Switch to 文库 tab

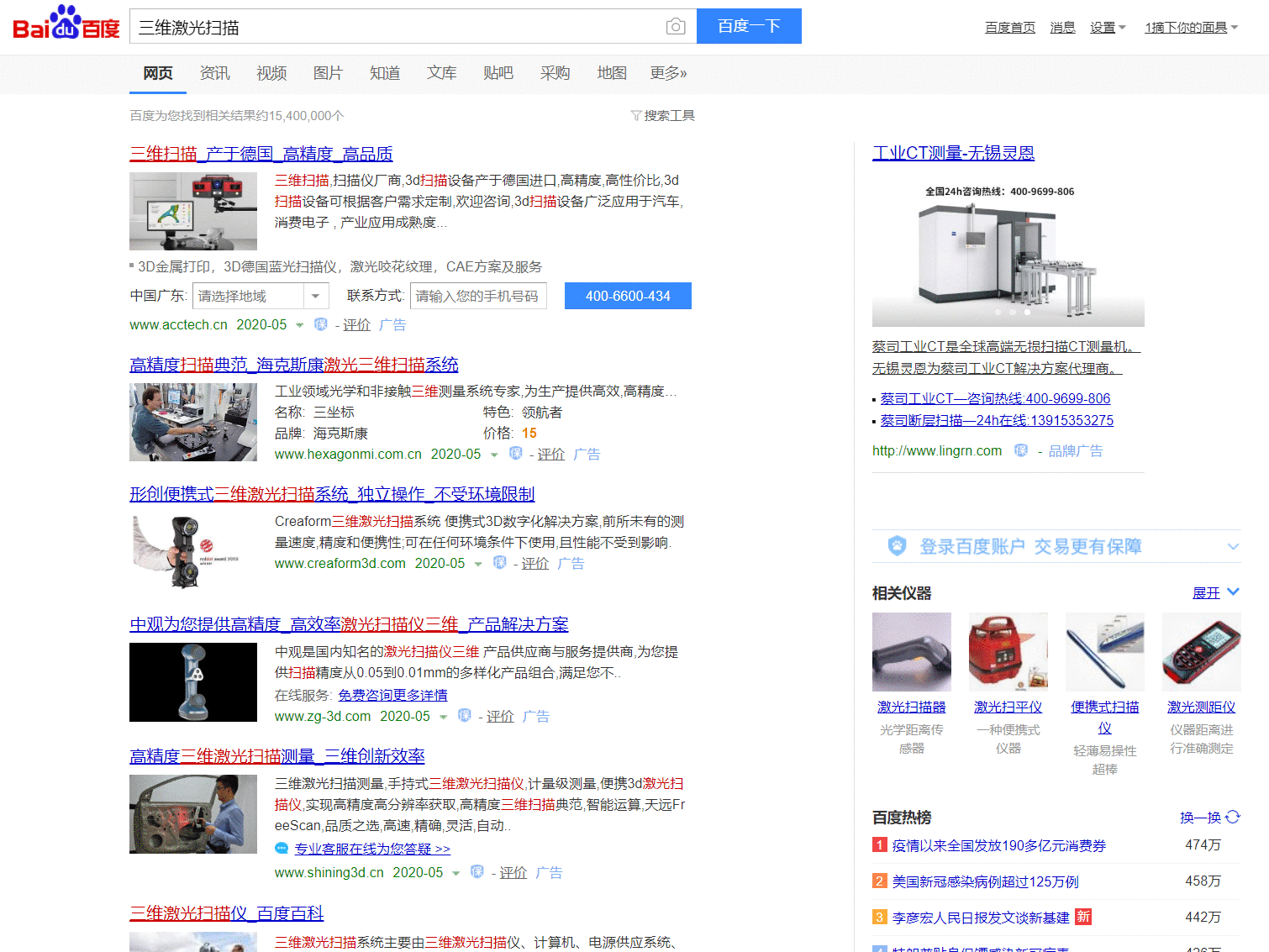[x=441, y=73]
